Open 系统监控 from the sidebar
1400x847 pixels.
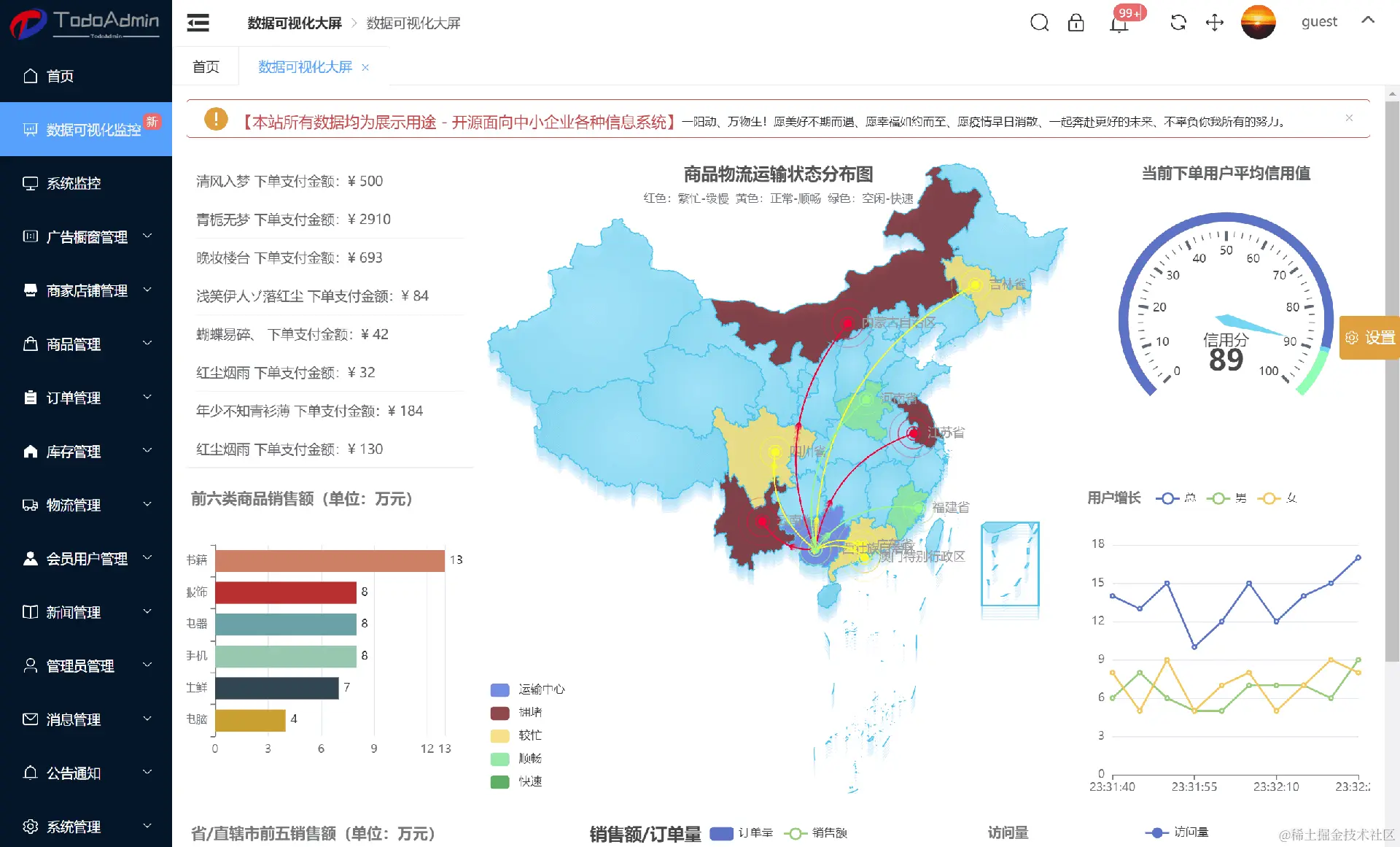click(74, 184)
